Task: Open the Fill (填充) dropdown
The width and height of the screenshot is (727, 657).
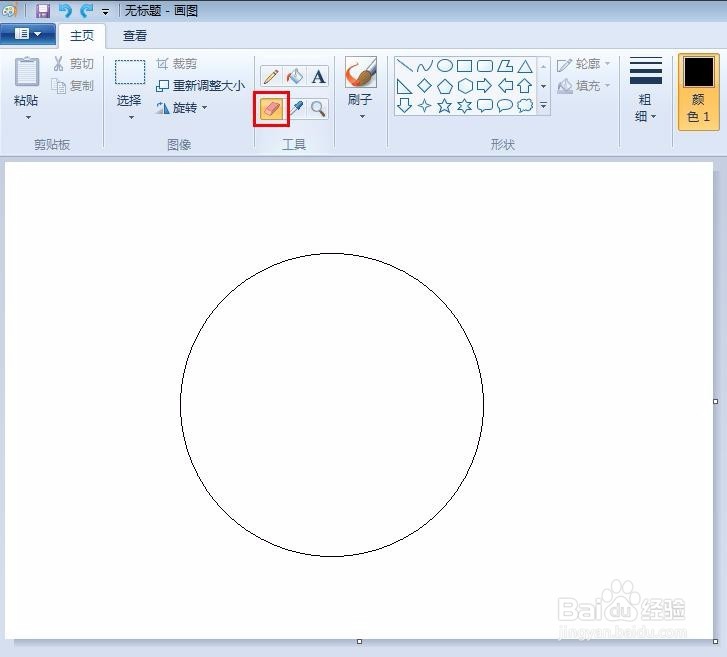Action: [583, 86]
